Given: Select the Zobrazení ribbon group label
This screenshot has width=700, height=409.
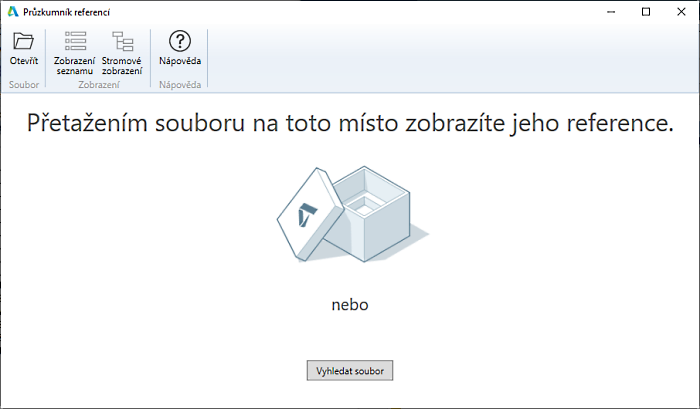Looking at the screenshot, I should [98, 85].
